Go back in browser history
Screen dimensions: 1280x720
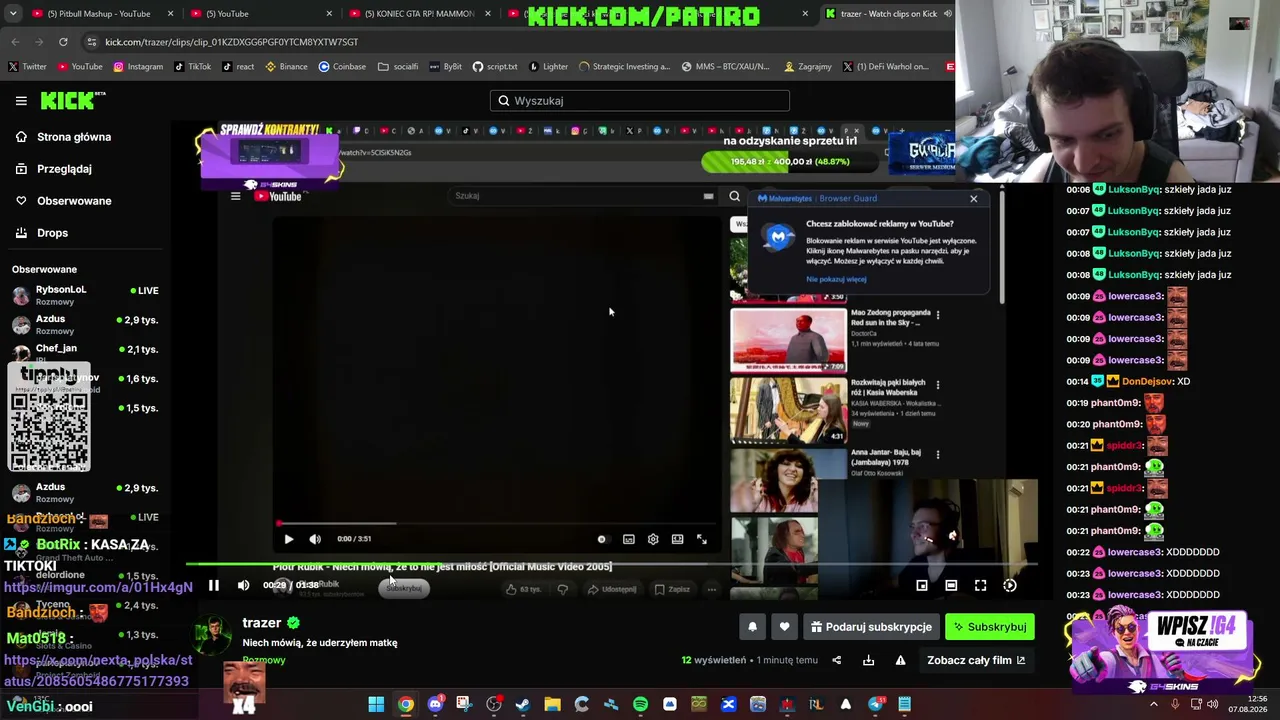coord(15,42)
